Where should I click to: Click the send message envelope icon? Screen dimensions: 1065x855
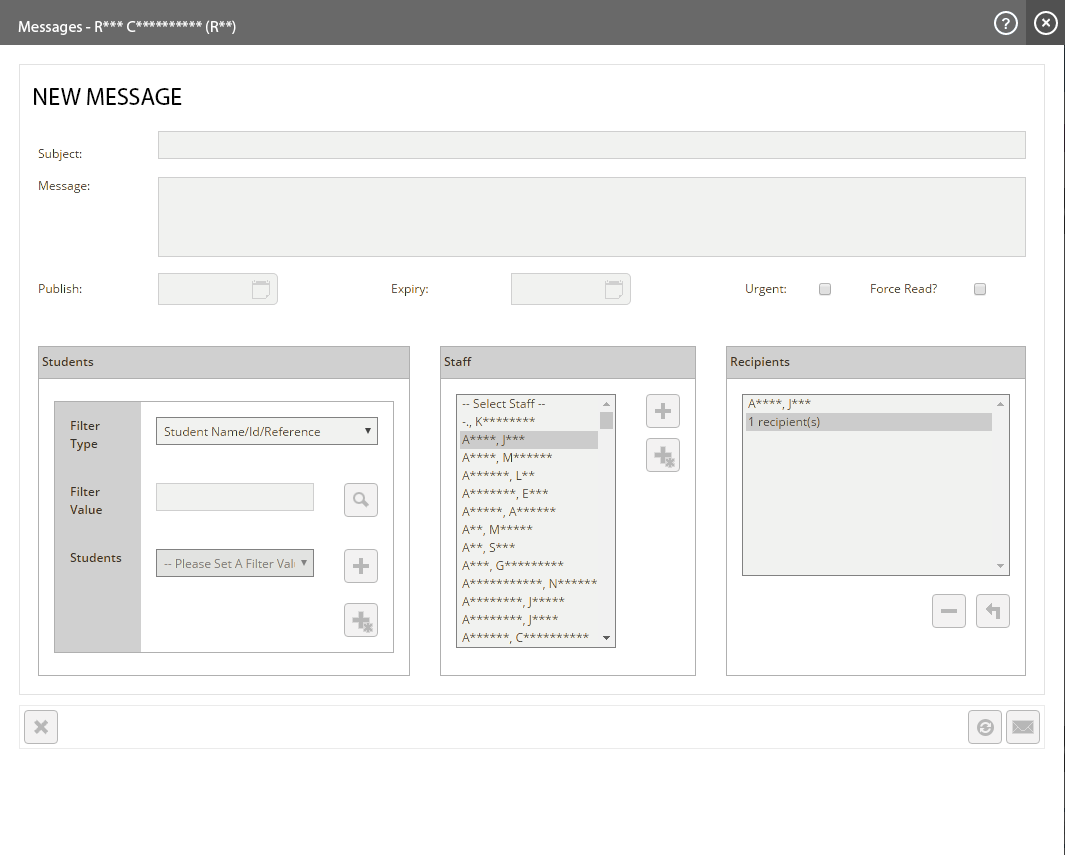click(x=1022, y=727)
